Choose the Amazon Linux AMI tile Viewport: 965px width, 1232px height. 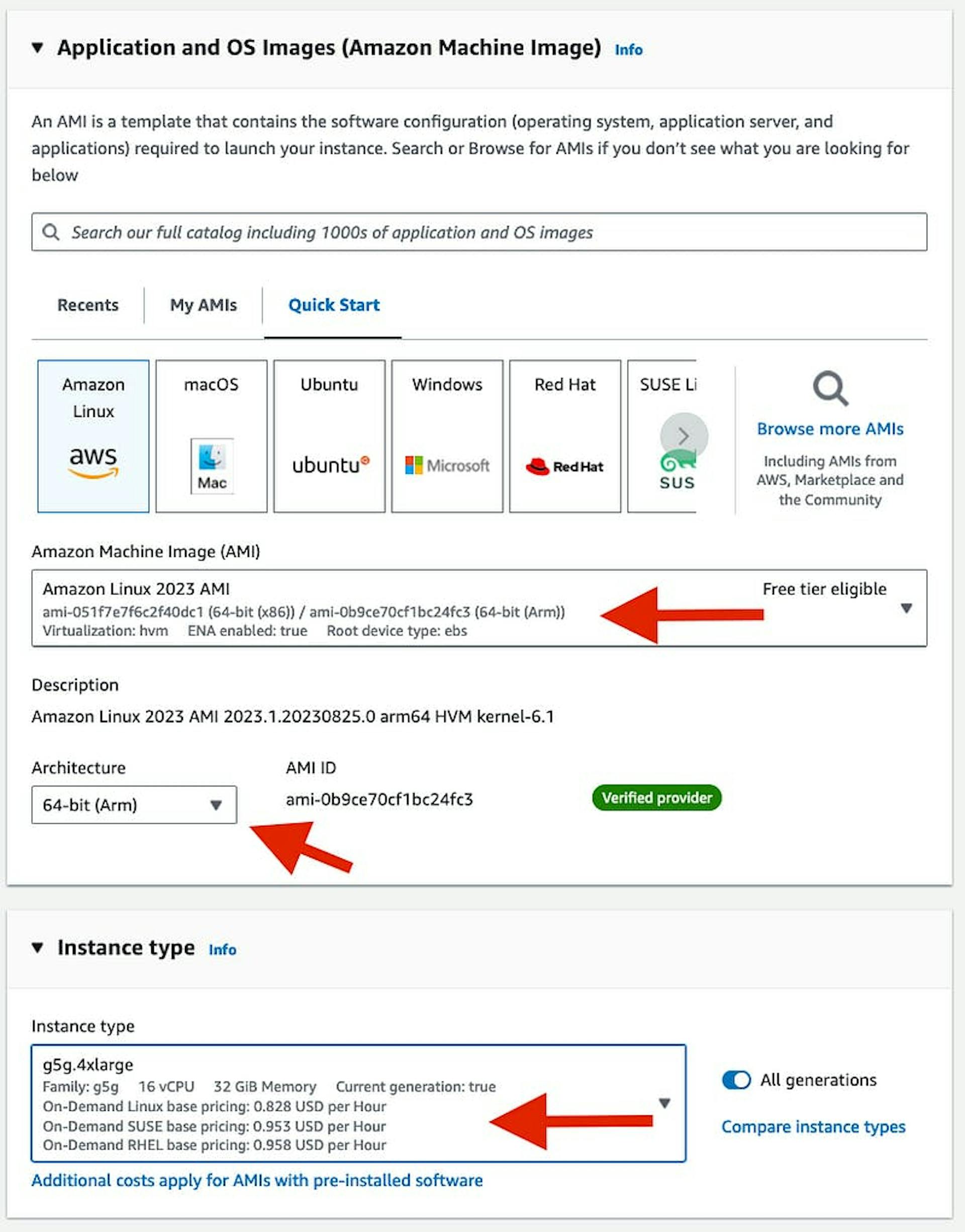coord(94,436)
